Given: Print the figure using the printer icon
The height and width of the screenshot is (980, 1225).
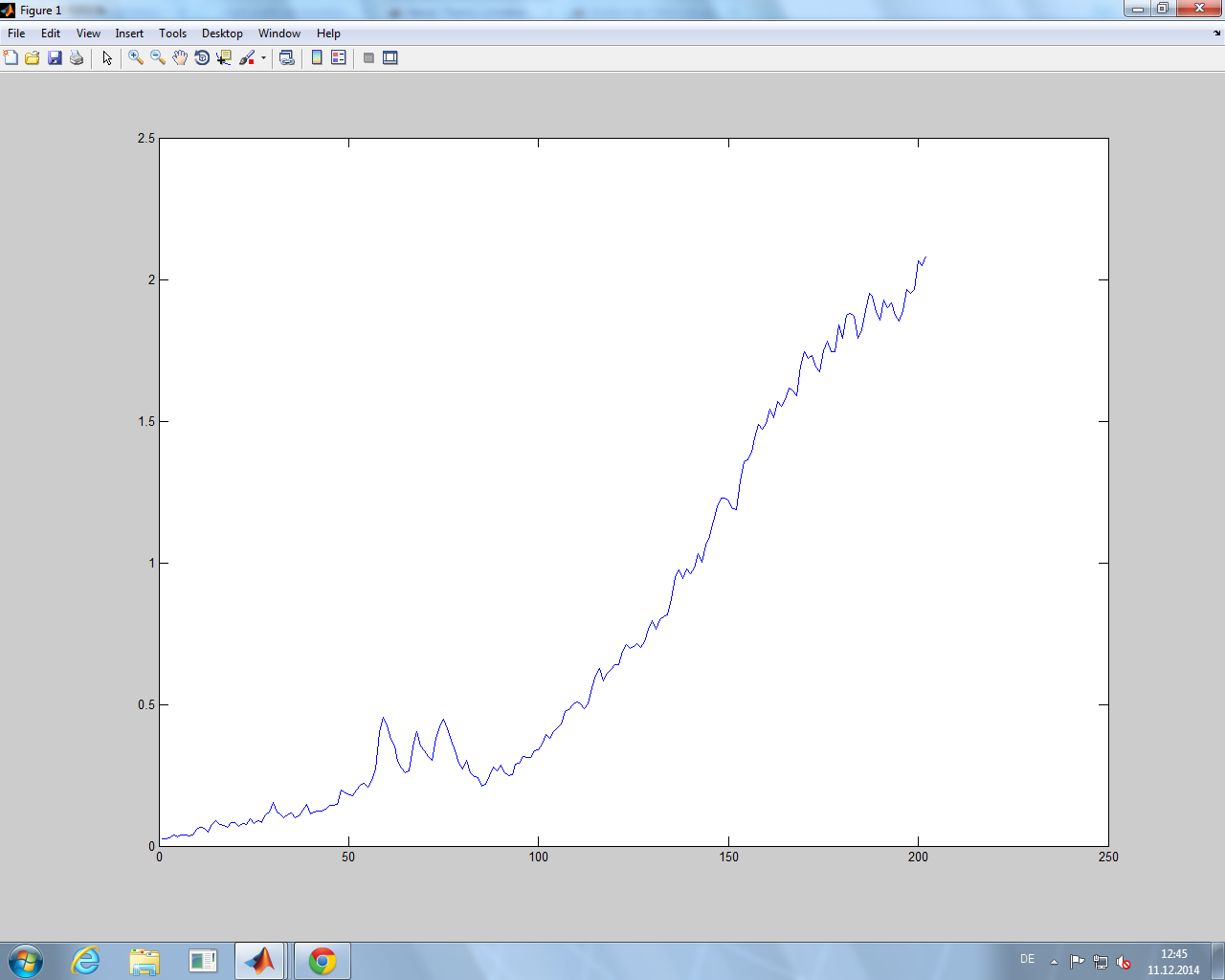Looking at the screenshot, I should [77, 58].
